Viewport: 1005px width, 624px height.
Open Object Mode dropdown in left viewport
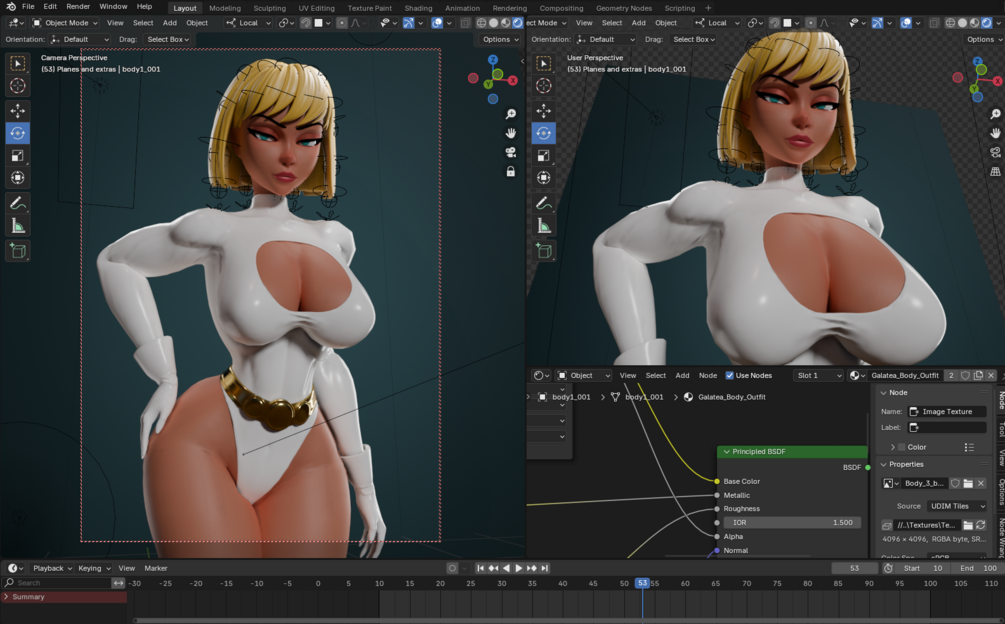click(x=65, y=23)
